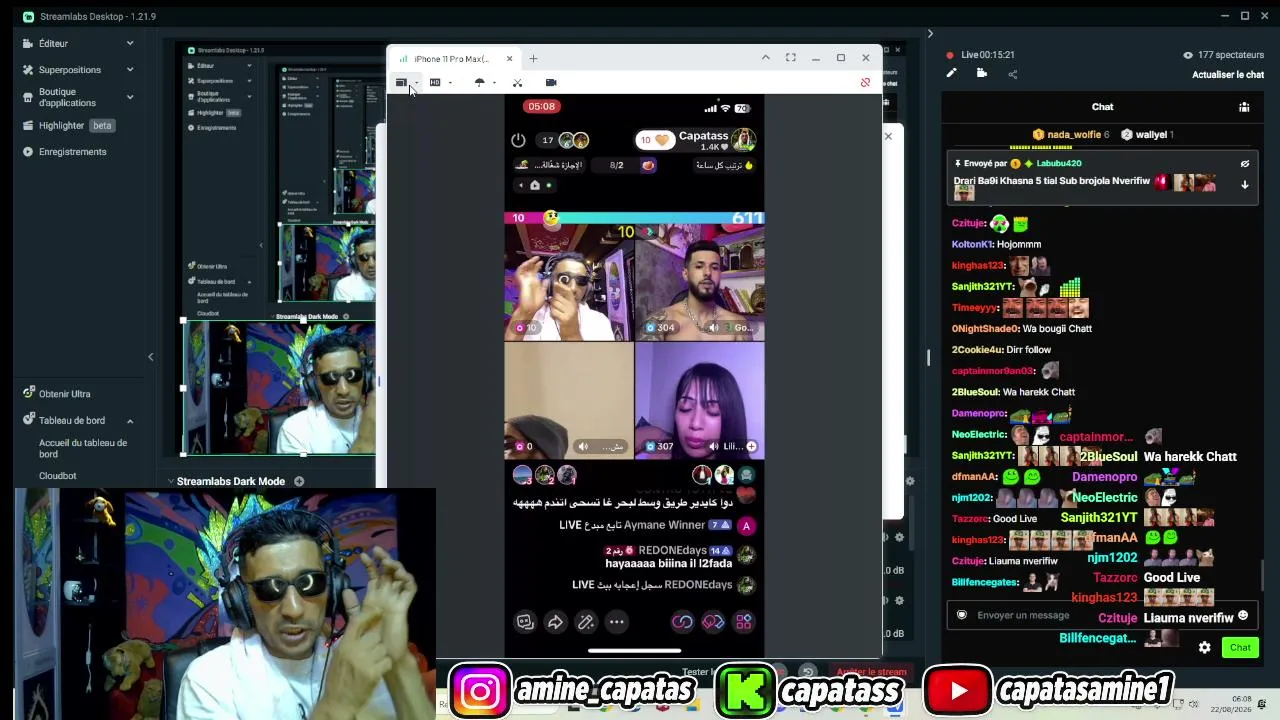Screen dimensions: 1280x720
Task: Click the username Labubu420 in pinned message
Action: [1059, 164]
